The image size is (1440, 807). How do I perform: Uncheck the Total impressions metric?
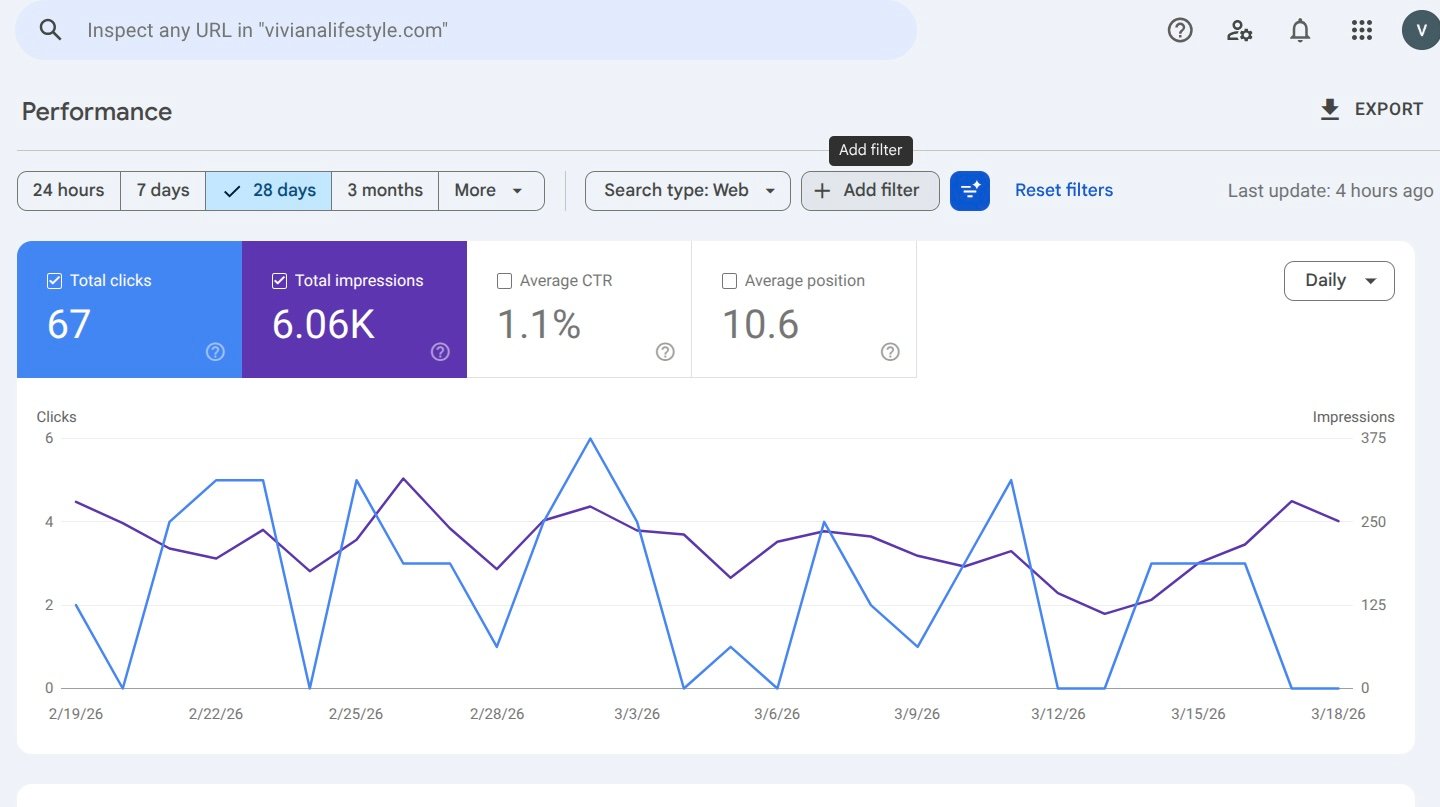pyautogui.click(x=279, y=281)
